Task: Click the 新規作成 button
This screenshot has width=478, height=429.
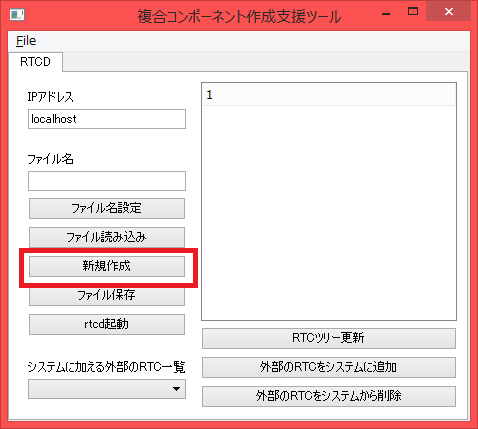Action: coord(107,266)
